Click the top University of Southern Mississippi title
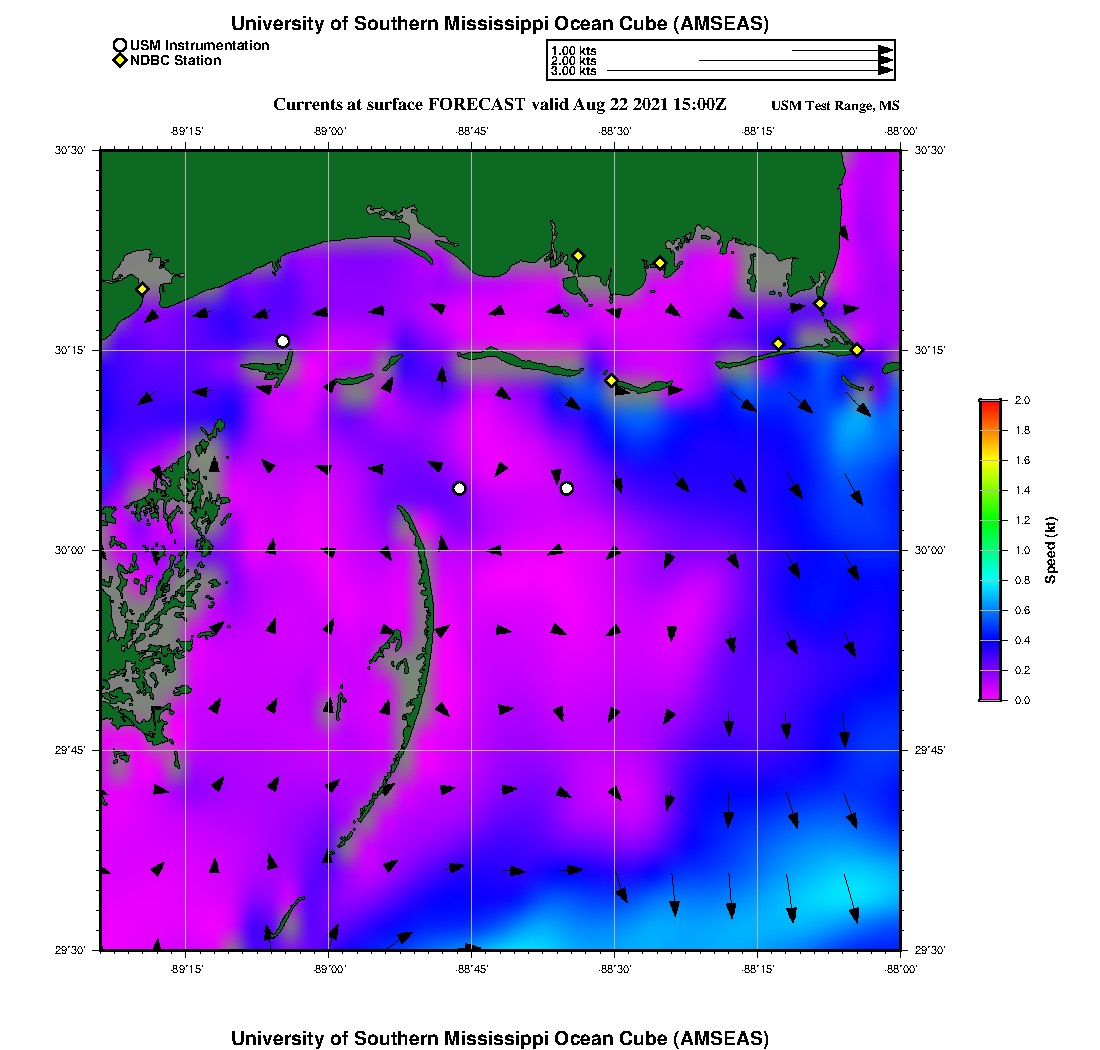This screenshot has height=1050, width=1100. (x=499, y=24)
